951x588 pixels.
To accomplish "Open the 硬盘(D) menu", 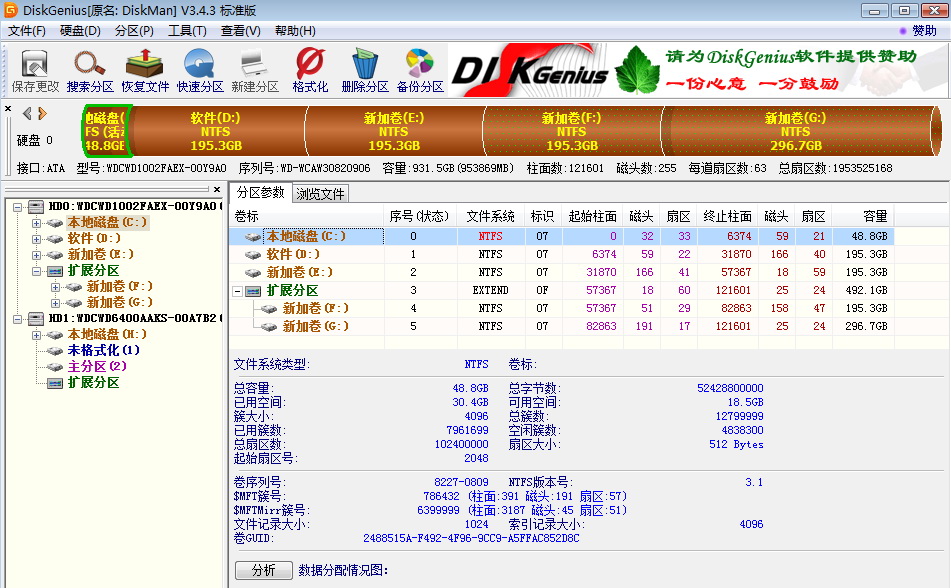I will click(80, 31).
